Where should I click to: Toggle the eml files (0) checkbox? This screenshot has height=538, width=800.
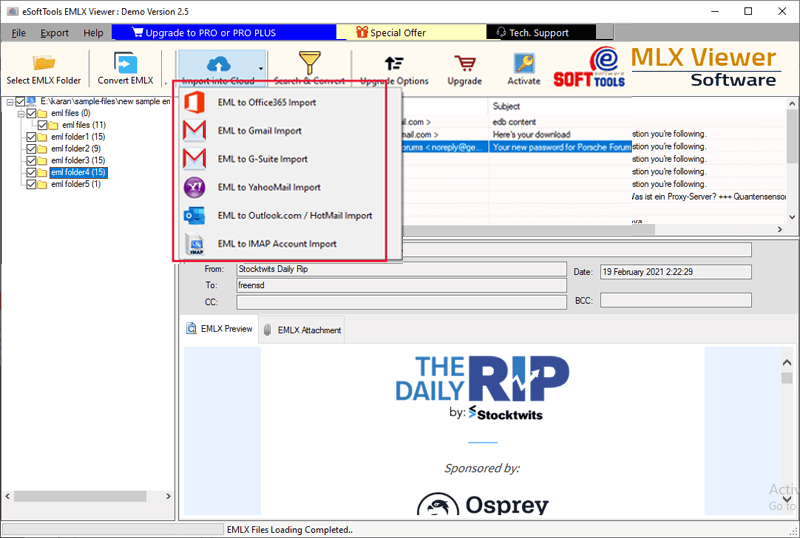31,113
